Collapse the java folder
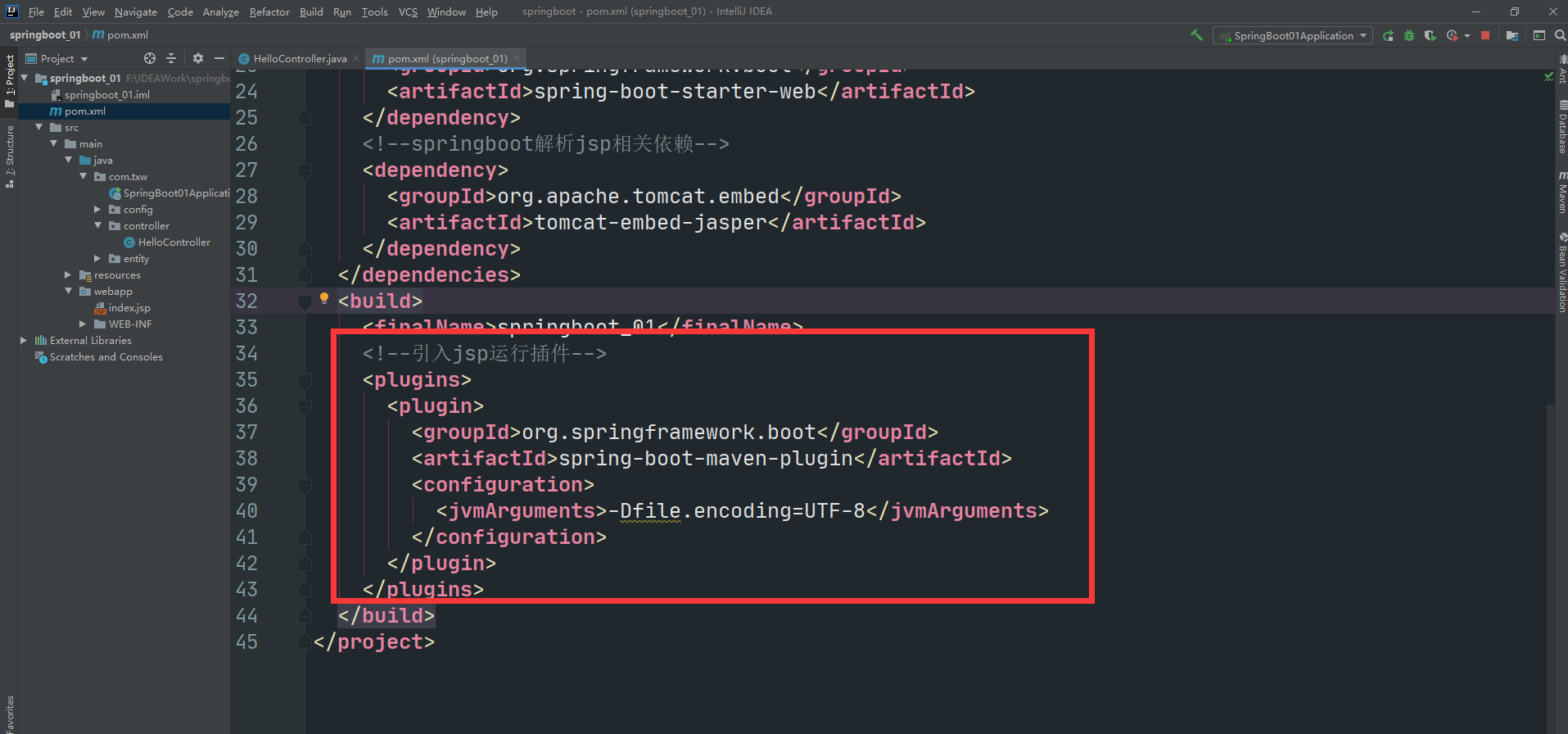 point(69,160)
